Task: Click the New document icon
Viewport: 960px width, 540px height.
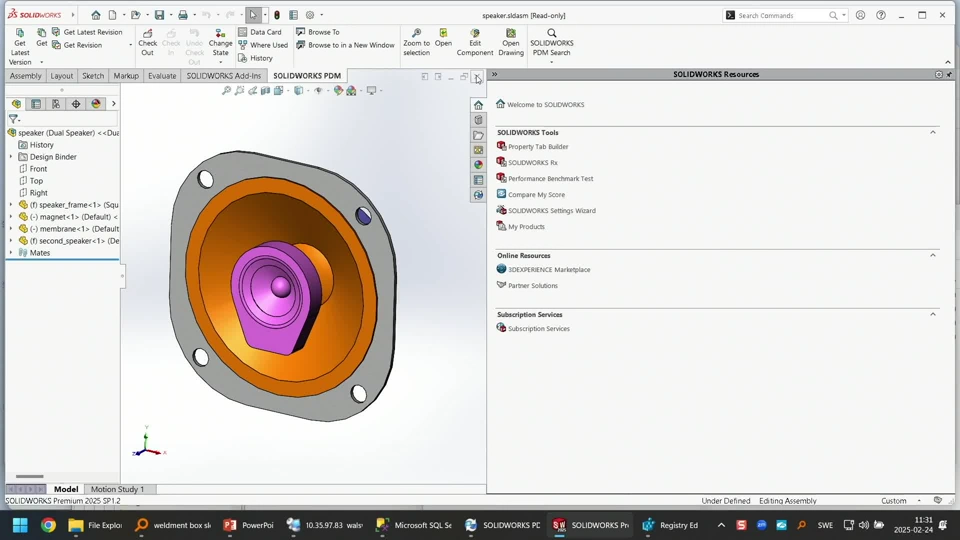Action: (x=113, y=15)
